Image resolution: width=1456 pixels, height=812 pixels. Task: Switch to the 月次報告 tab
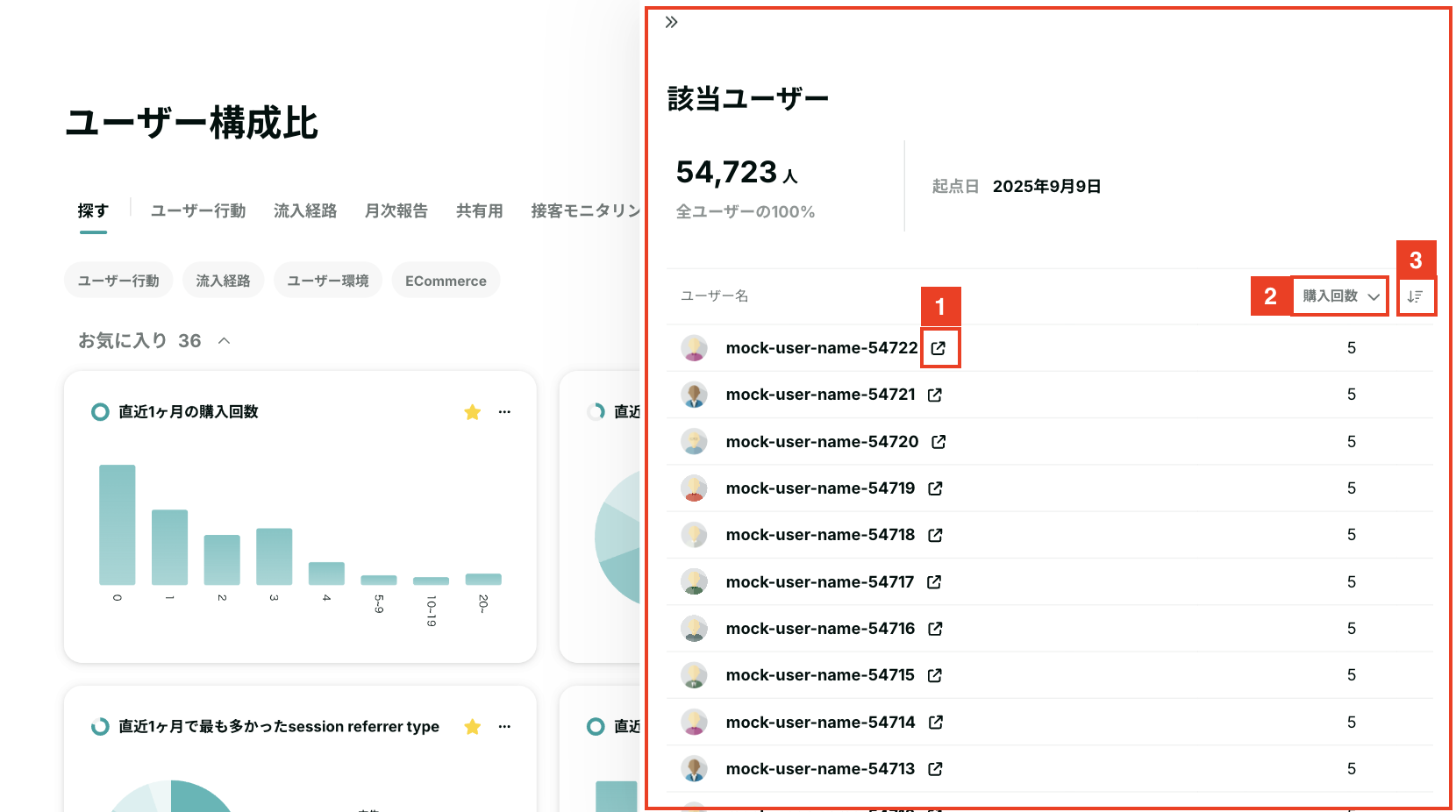pos(396,211)
